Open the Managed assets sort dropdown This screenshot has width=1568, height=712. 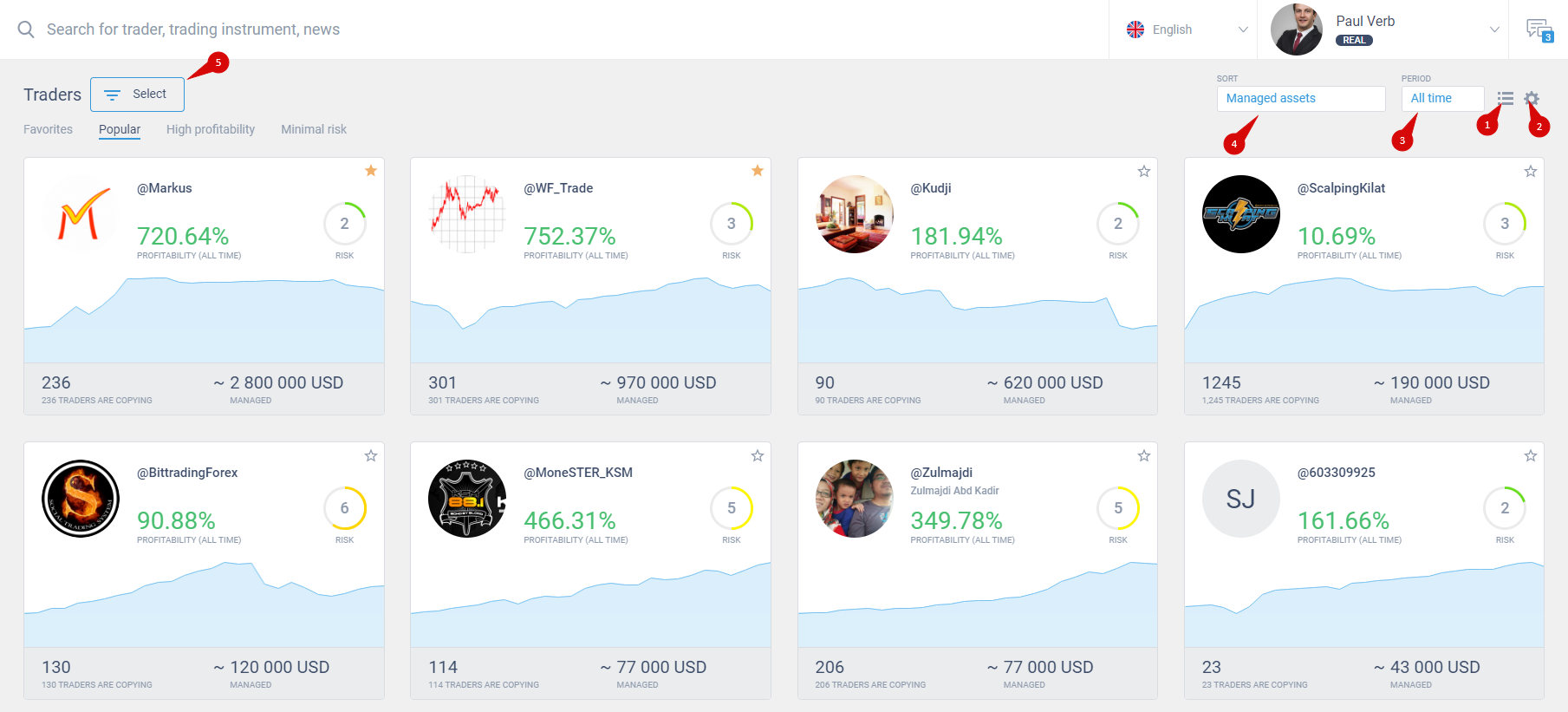click(x=1300, y=99)
